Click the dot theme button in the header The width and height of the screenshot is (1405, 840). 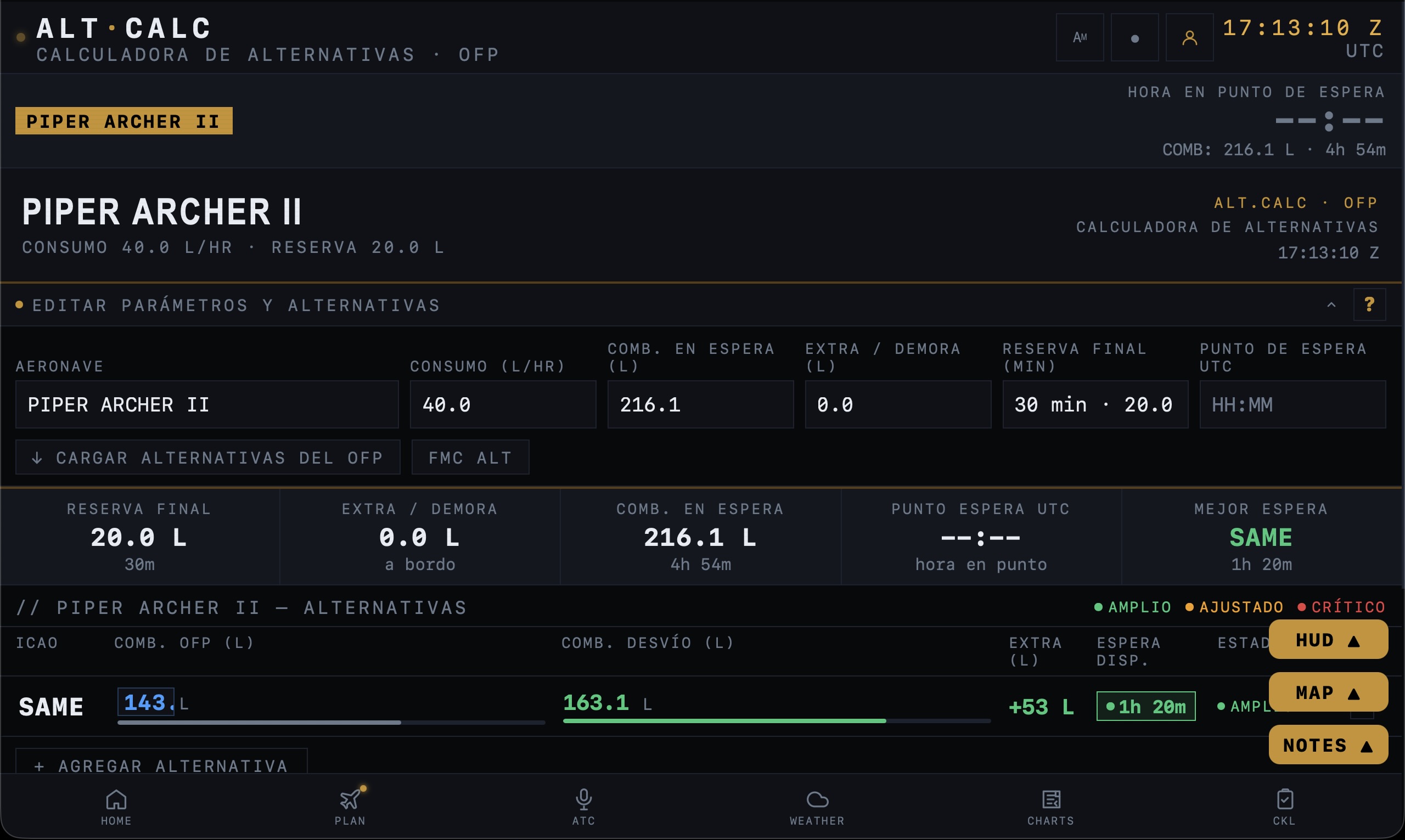1134,37
